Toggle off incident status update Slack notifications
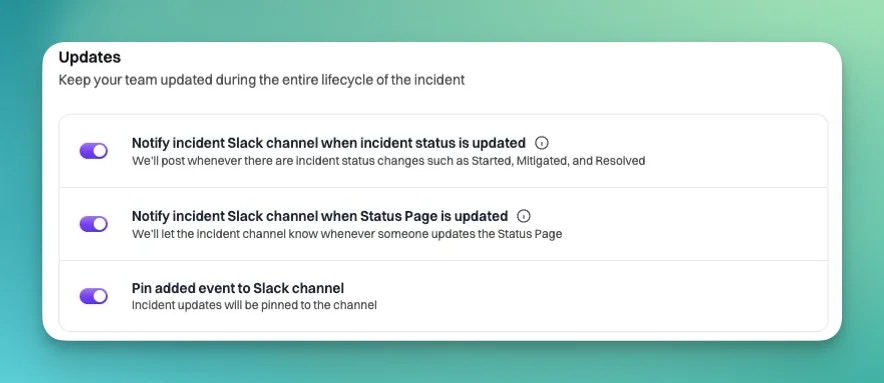Viewport: 884px width, 383px height. (94, 151)
